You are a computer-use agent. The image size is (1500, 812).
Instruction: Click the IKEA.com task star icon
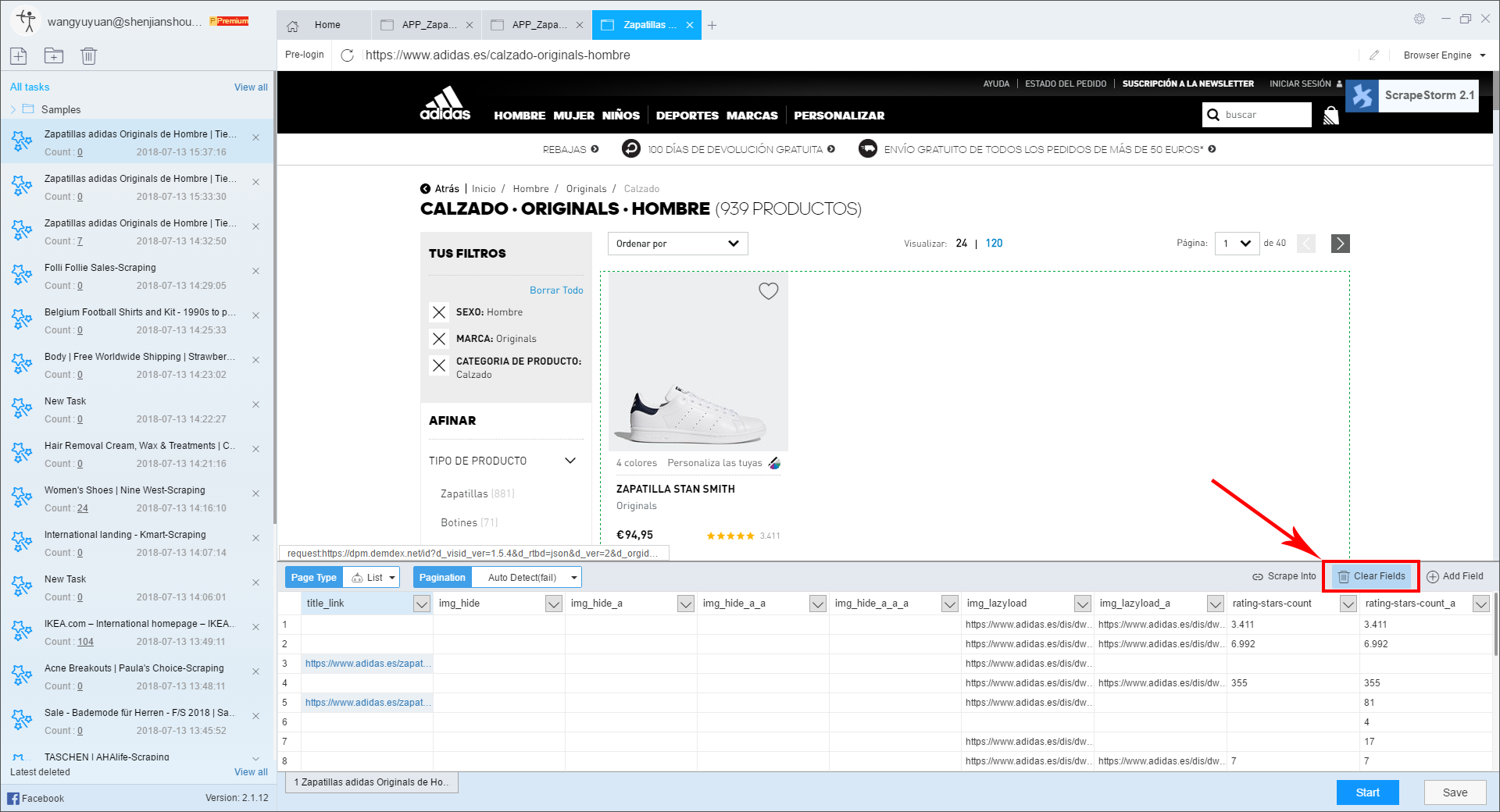[22, 632]
